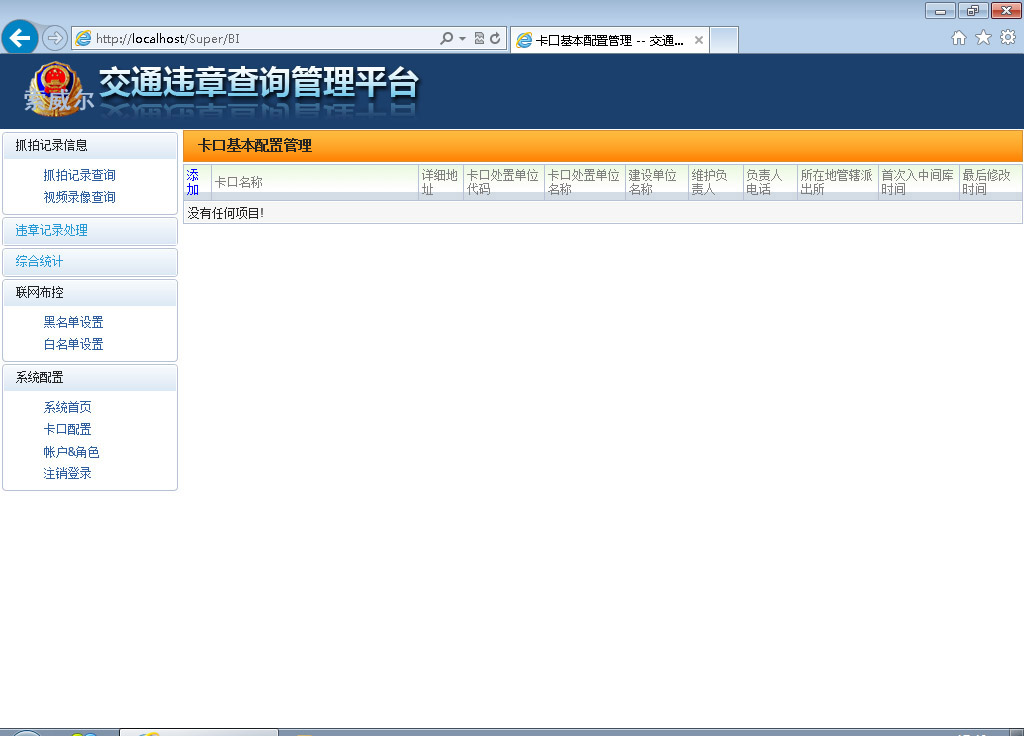Go to 卡口配置 in the sidebar
This screenshot has height=736, width=1024.
[x=68, y=429]
